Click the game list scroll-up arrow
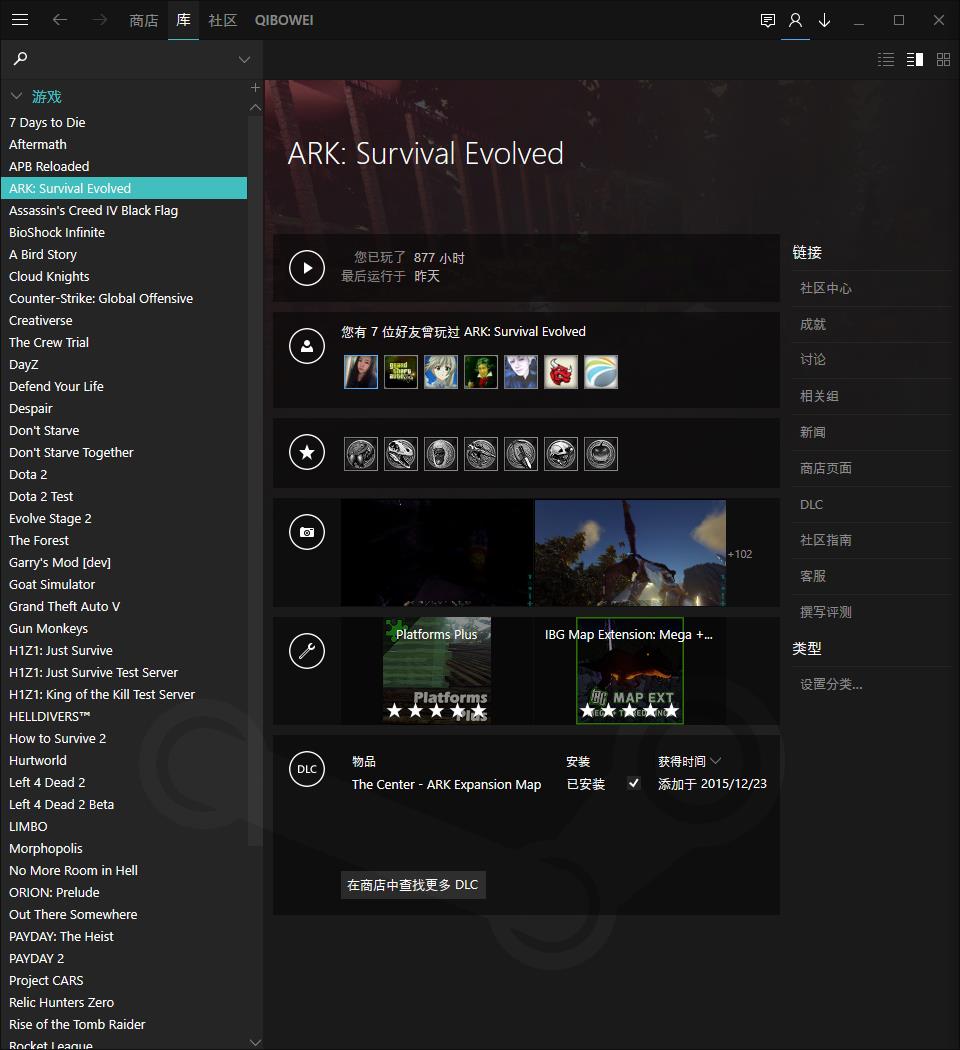The image size is (960, 1050). pos(255,107)
